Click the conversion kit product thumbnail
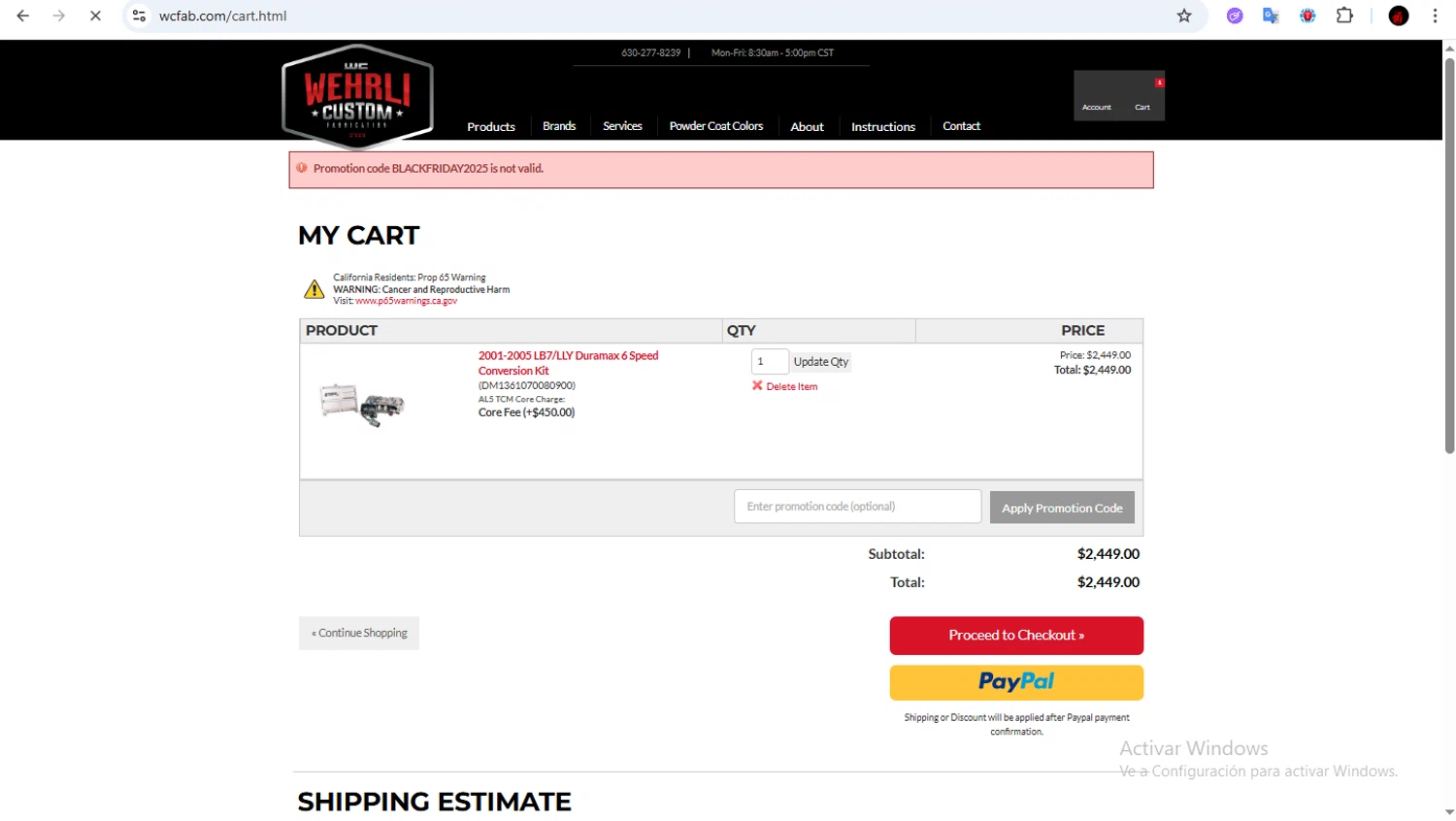 [362, 405]
